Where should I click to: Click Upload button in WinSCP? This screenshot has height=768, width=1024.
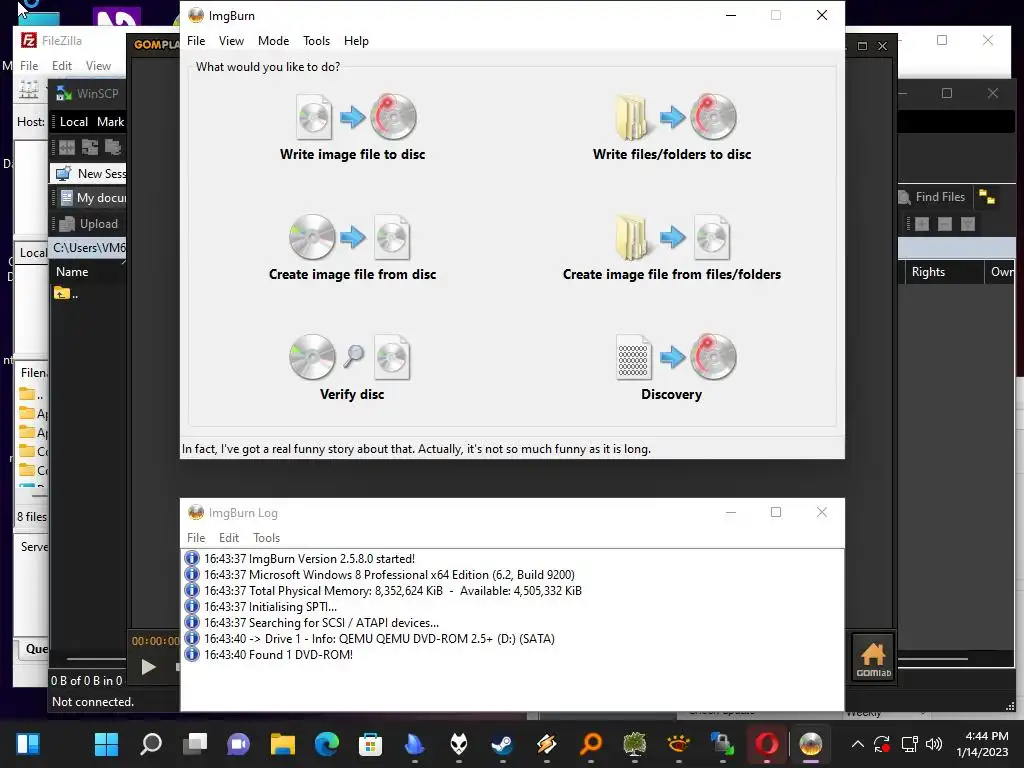pos(89,224)
